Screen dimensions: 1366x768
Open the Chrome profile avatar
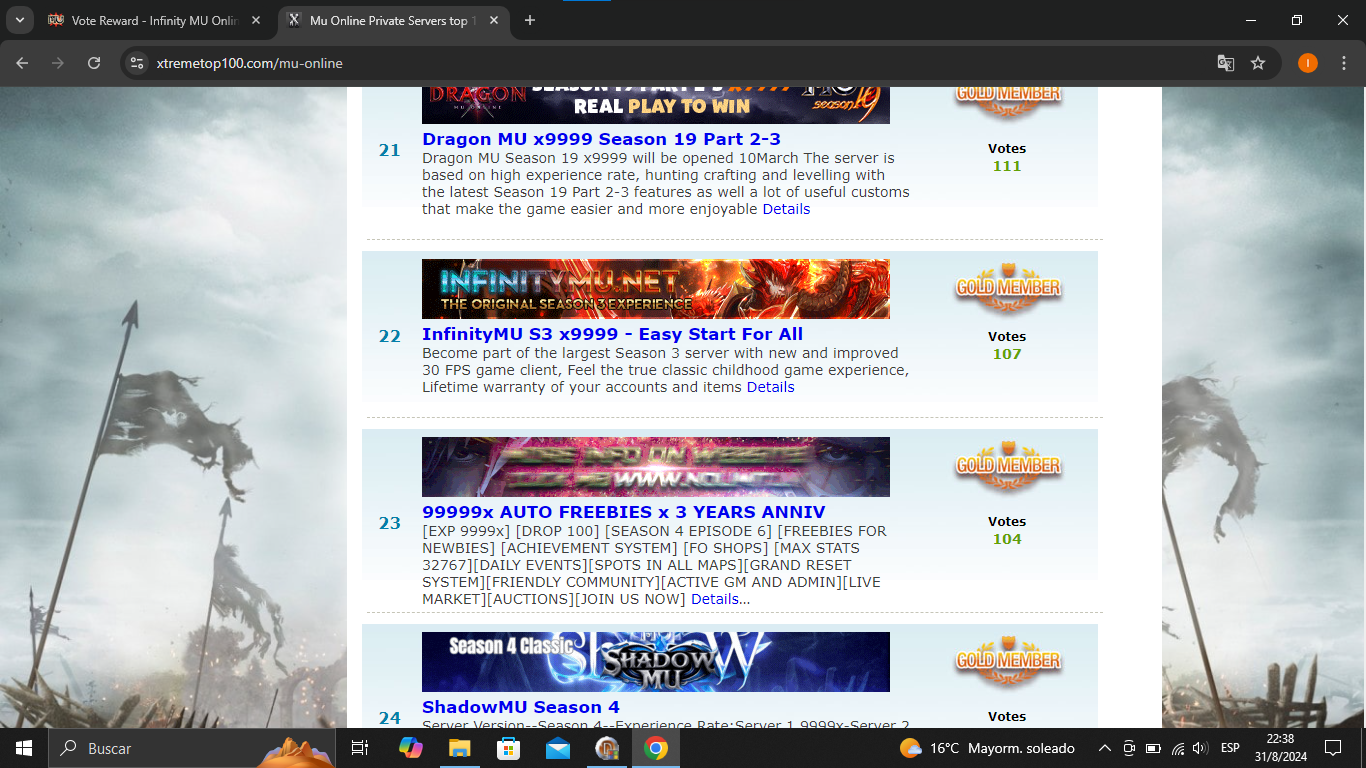tap(1308, 63)
